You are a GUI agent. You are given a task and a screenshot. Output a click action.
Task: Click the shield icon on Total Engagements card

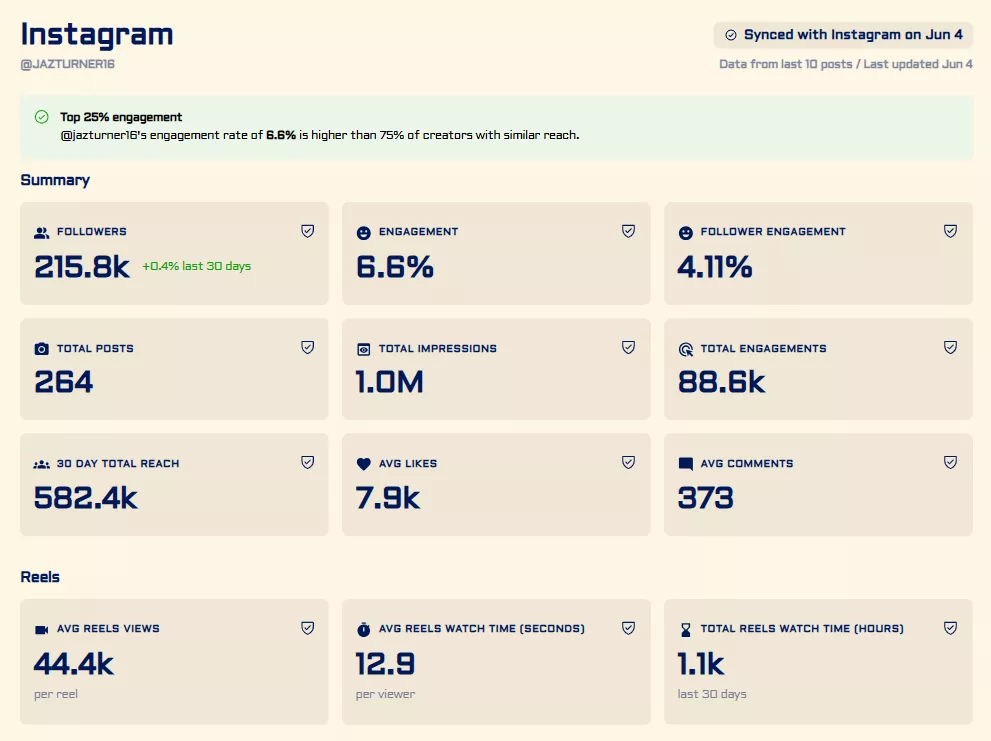(x=951, y=347)
